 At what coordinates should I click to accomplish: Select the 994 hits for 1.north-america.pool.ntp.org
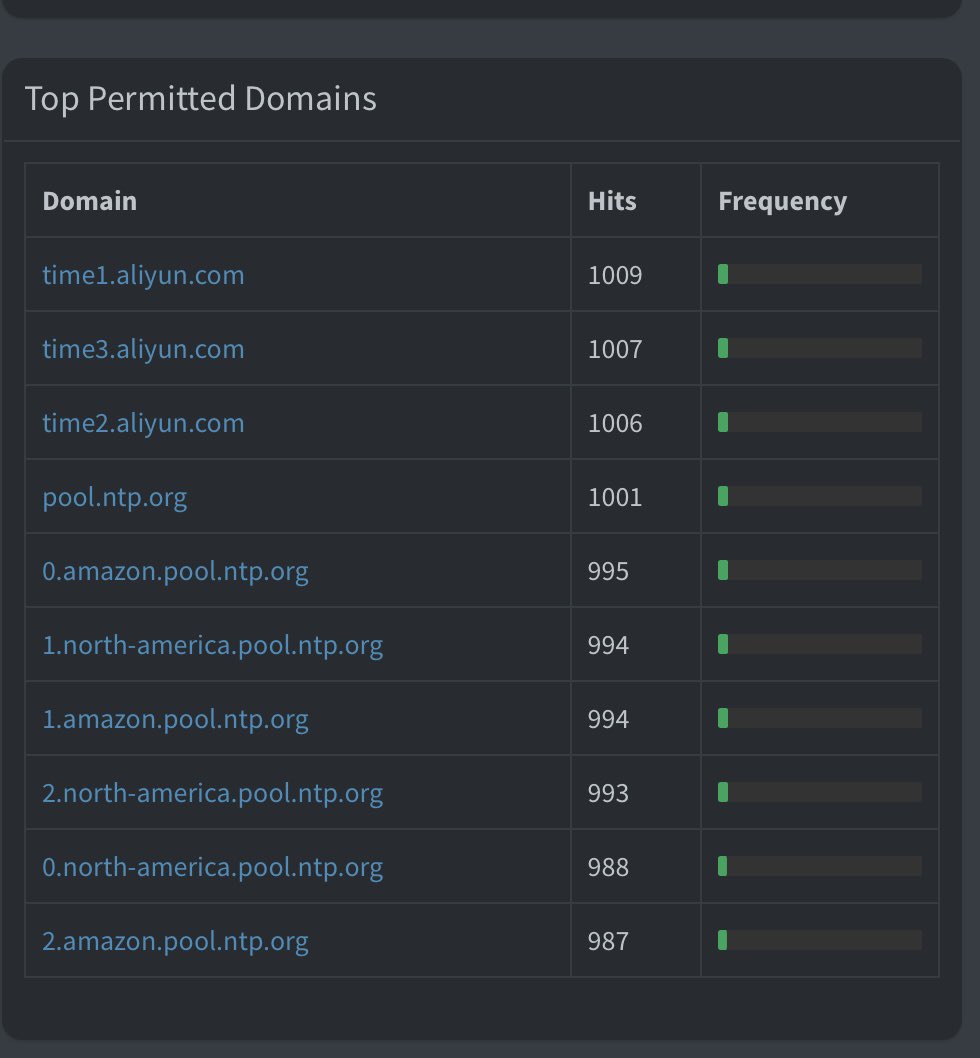pos(608,646)
